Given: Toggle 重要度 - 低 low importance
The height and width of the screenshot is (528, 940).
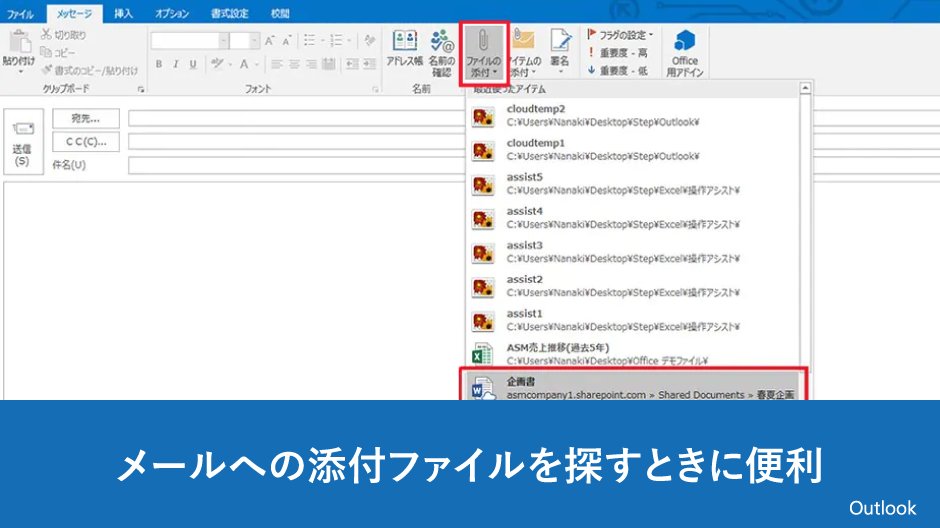Looking at the screenshot, I should [x=617, y=70].
